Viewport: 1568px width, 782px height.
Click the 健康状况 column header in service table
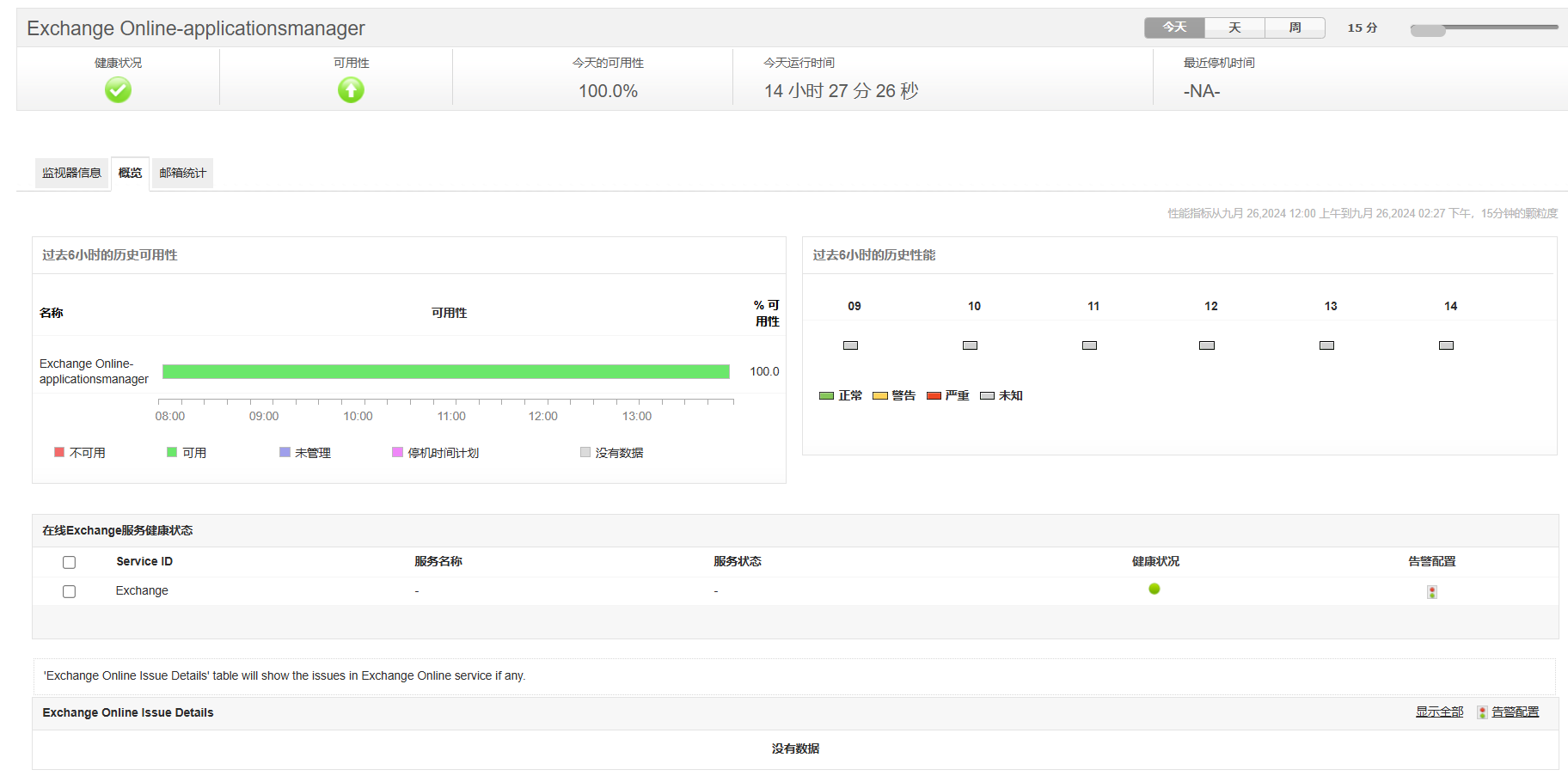[1155, 561]
